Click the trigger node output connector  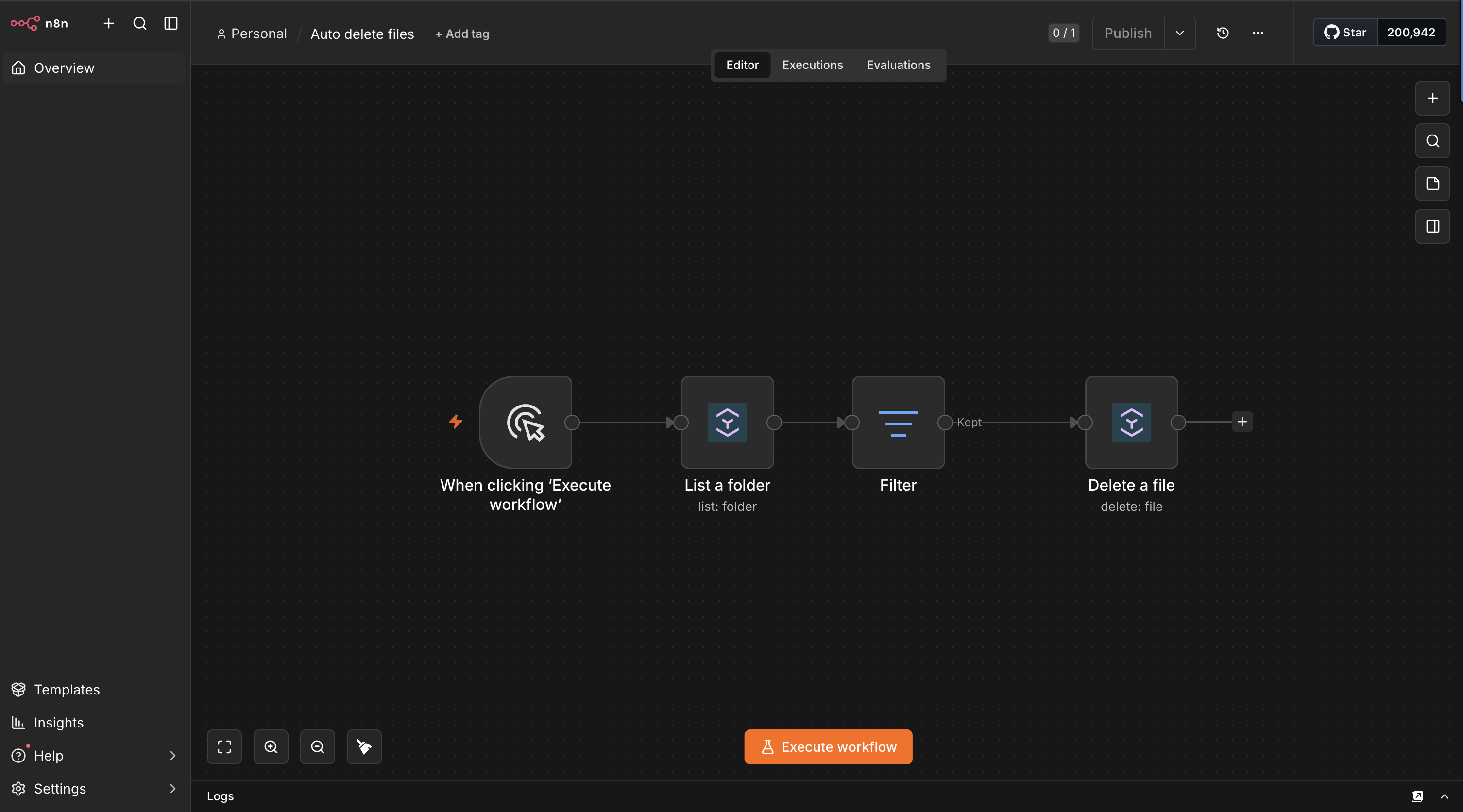coord(572,422)
